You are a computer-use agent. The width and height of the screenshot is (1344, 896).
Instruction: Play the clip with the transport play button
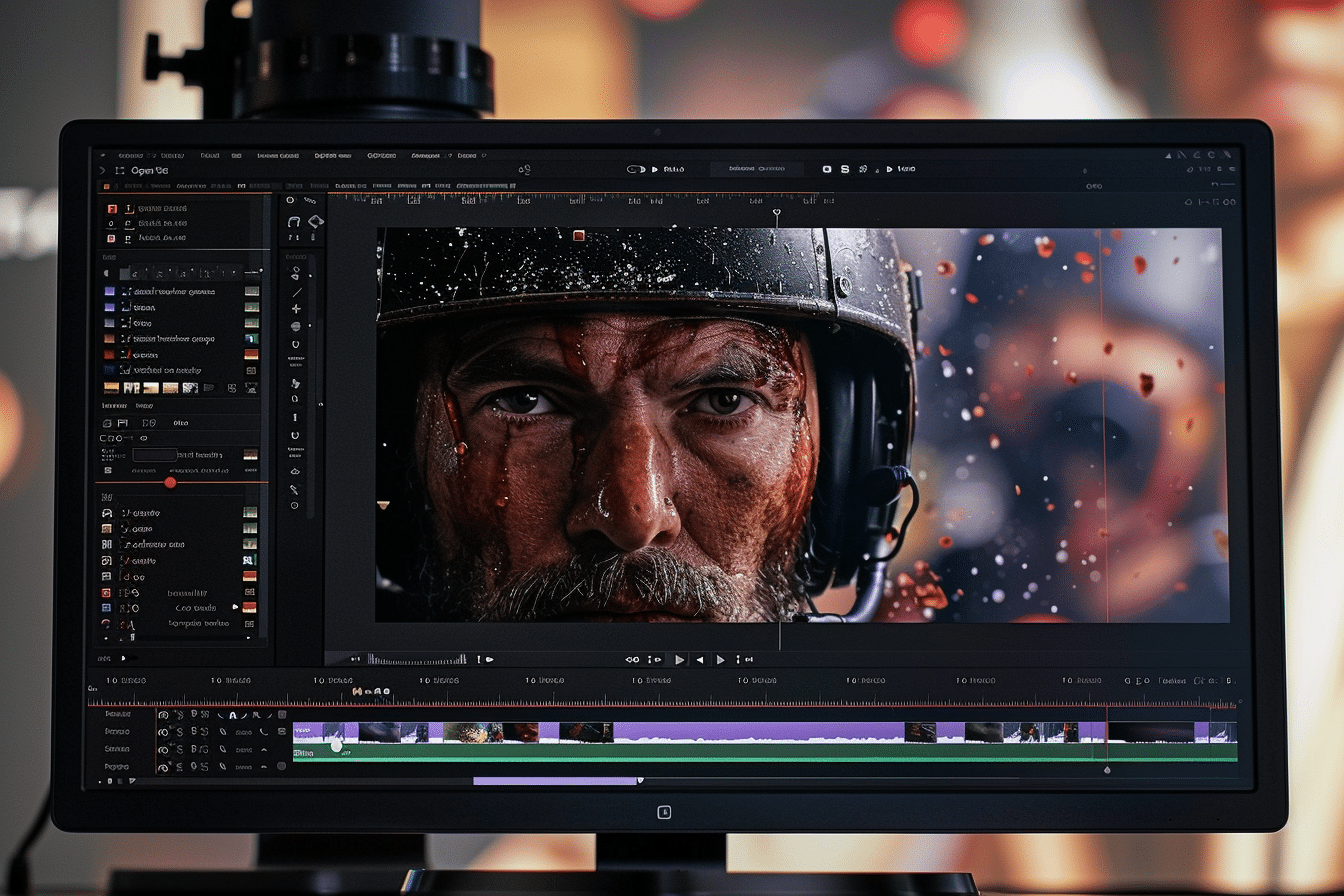tap(680, 660)
